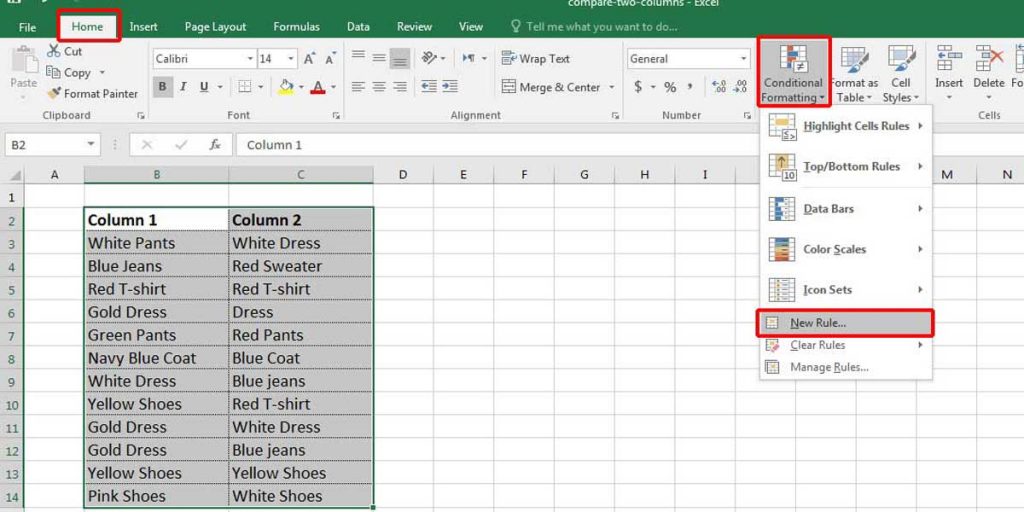The image size is (1024, 512).
Task: Align text left
Action: tap(358, 87)
